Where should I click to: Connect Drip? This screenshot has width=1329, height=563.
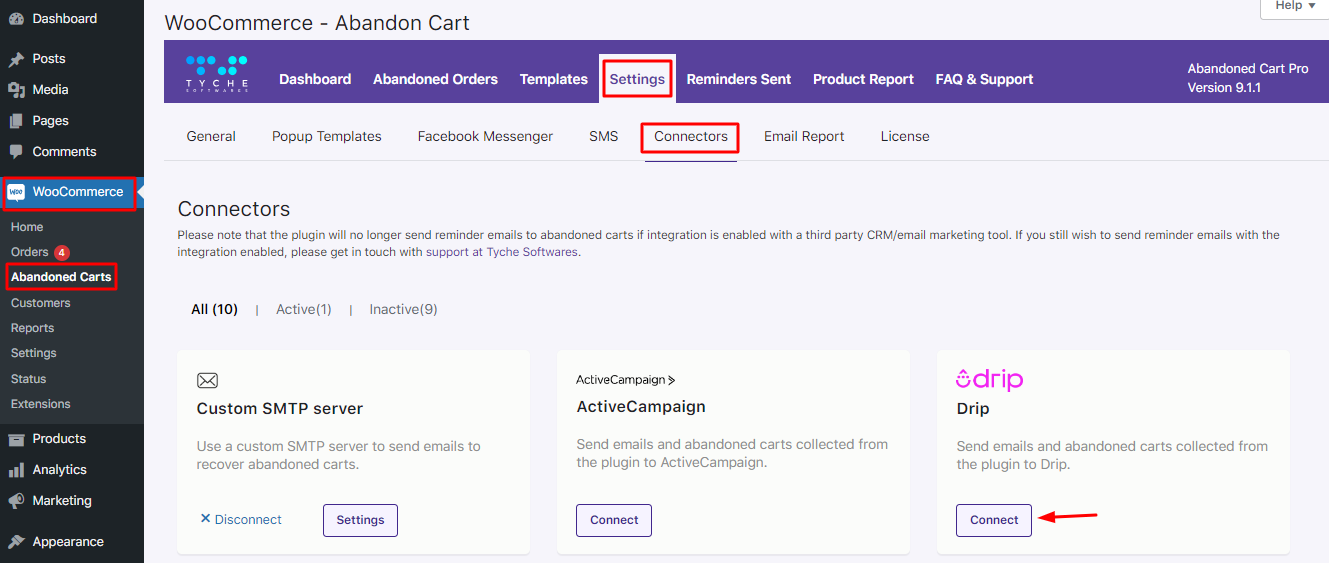click(x=994, y=520)
